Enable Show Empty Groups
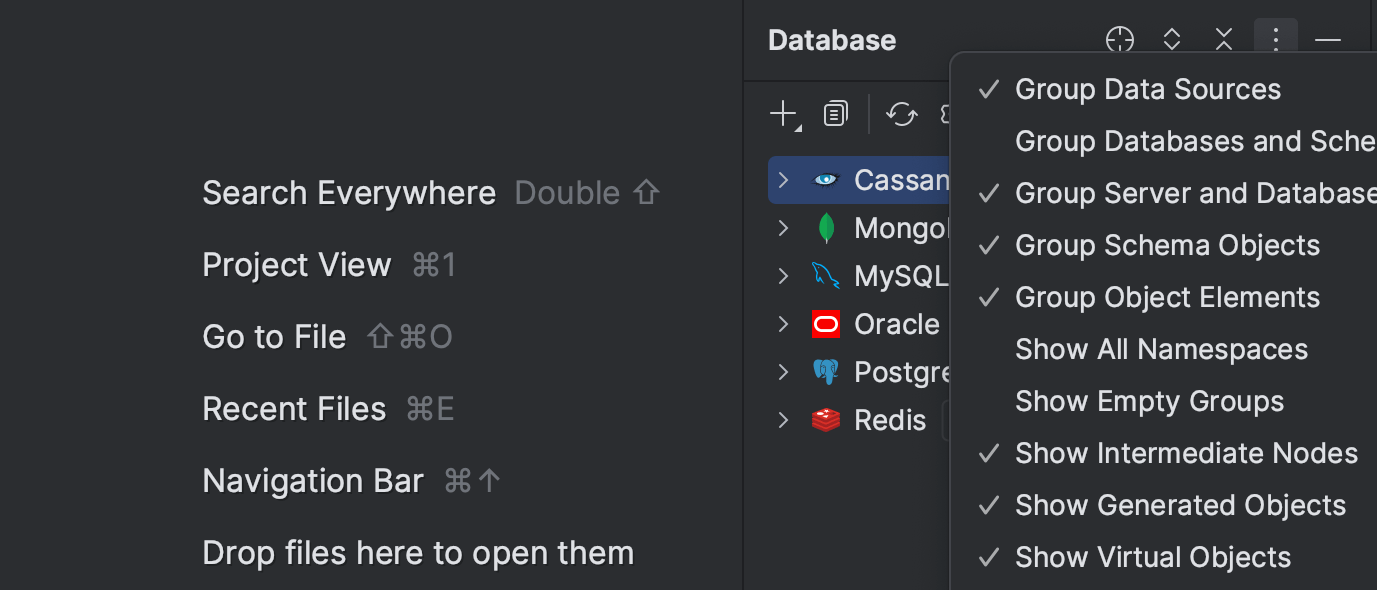The height and width of the screenshot is (590, 1377). 1148,401
